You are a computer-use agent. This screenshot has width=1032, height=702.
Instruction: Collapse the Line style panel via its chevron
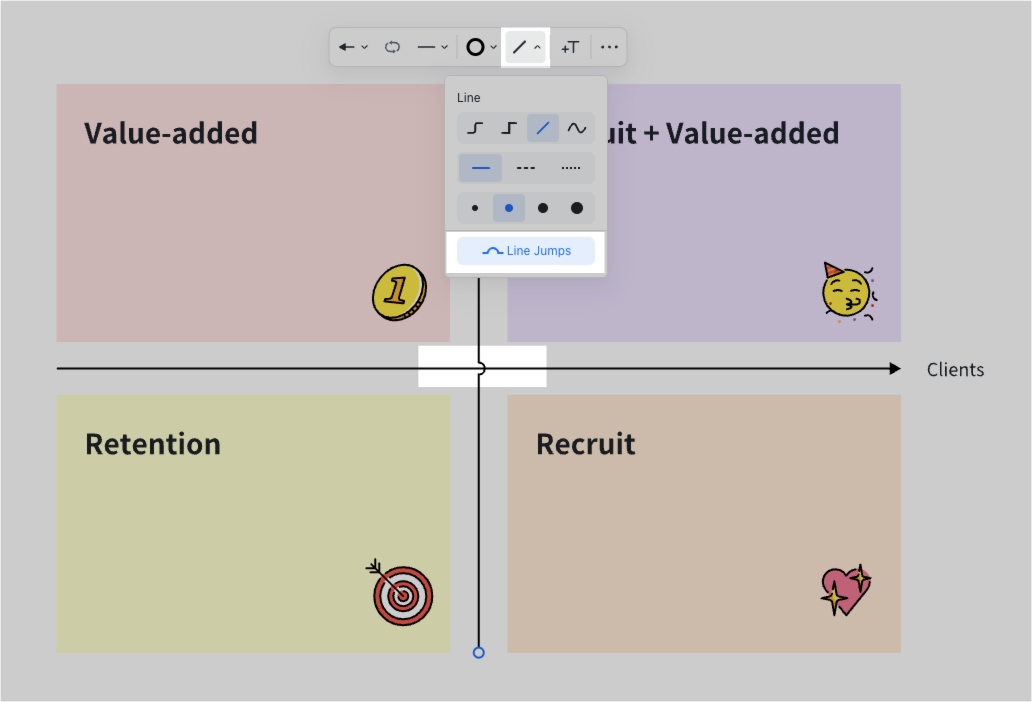pyautogui.click(x=537, y=46)
